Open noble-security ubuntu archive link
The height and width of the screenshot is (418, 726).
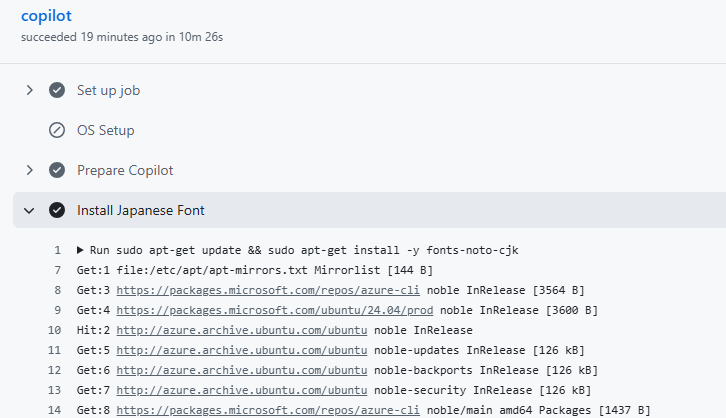242,390
